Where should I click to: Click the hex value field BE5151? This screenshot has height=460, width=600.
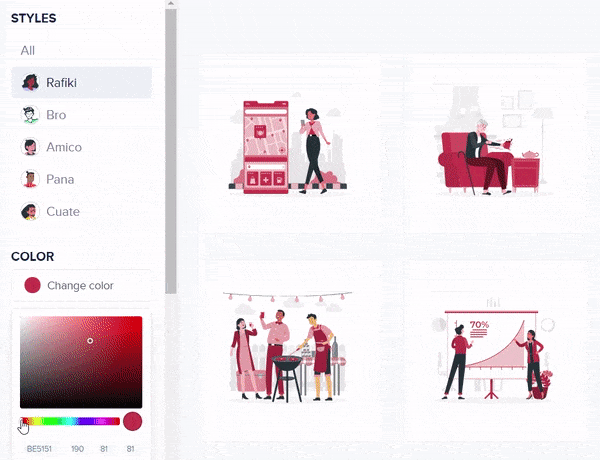pyautogui.click(x=39, y=449)
